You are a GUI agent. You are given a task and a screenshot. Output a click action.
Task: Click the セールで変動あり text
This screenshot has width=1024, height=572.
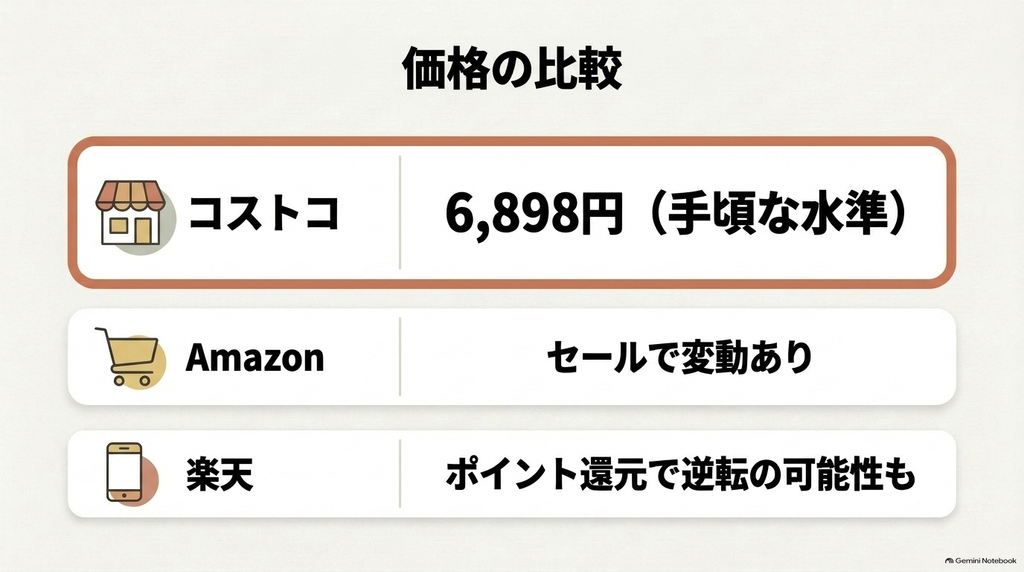(679, 357)
